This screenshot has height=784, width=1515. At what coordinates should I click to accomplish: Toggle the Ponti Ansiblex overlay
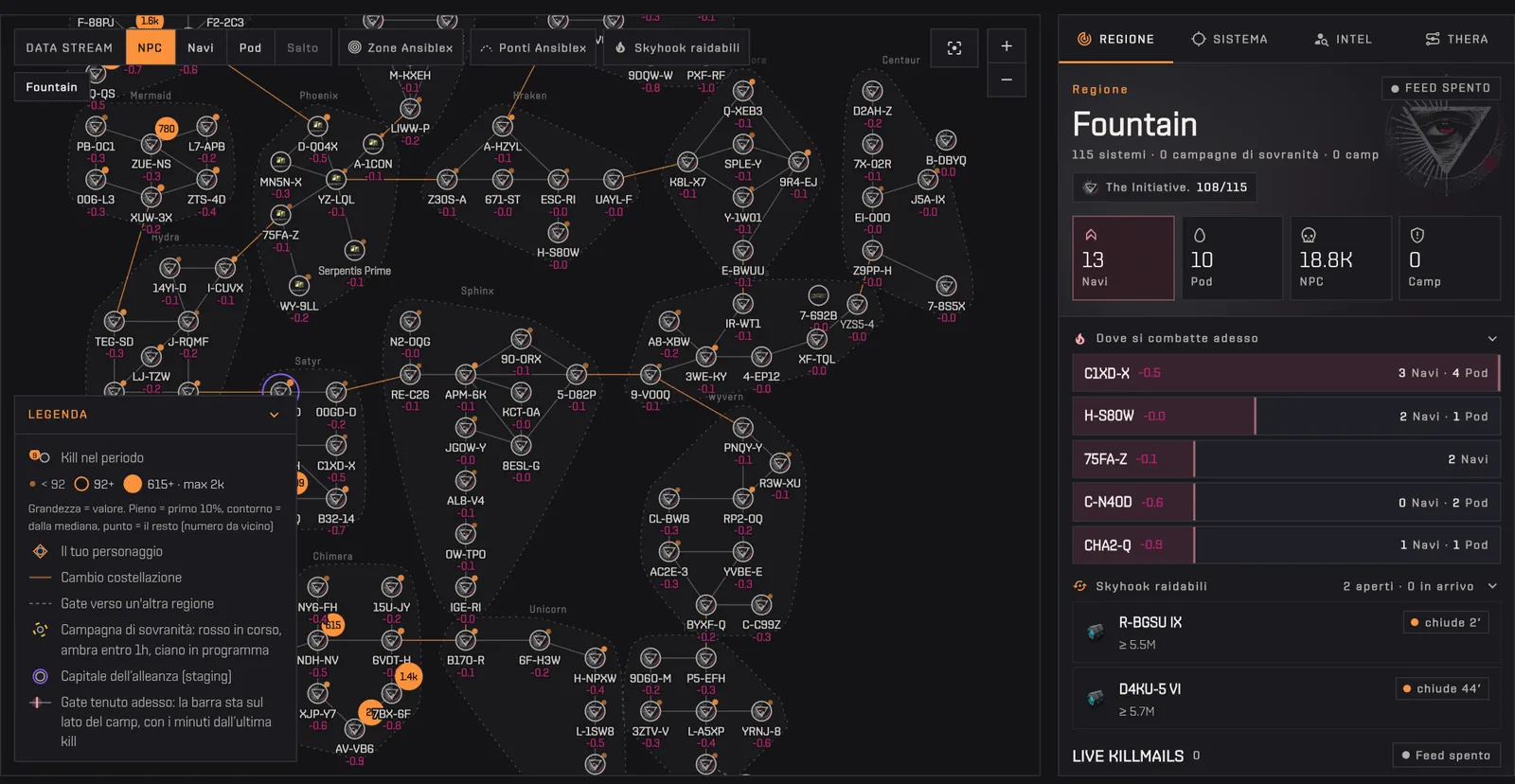[534, 47]
